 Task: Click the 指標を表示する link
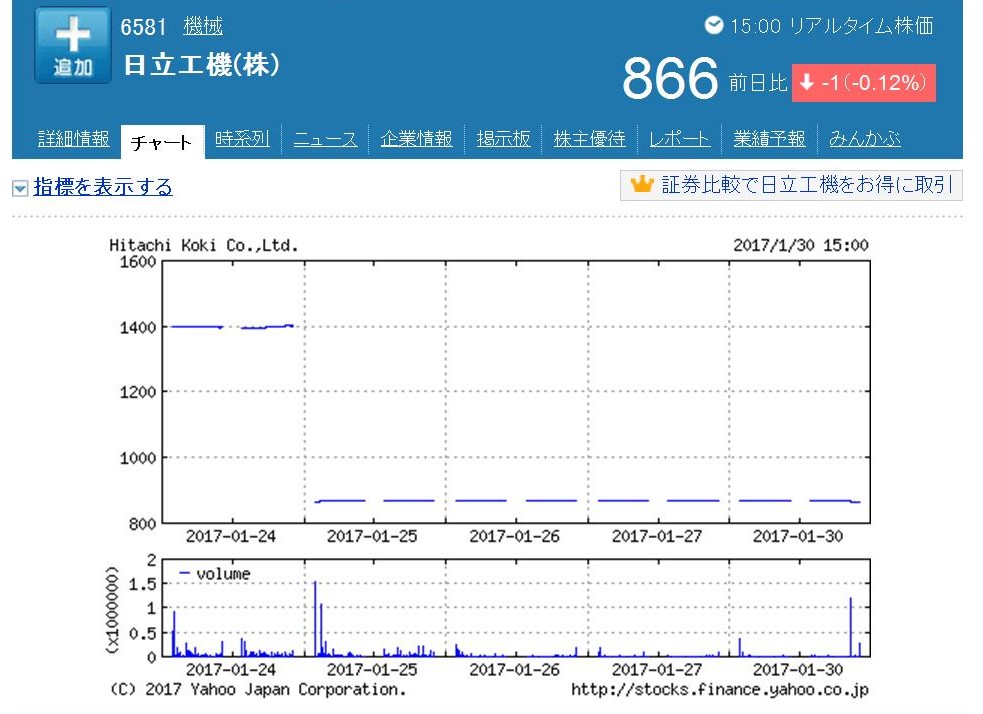[103, 187]
